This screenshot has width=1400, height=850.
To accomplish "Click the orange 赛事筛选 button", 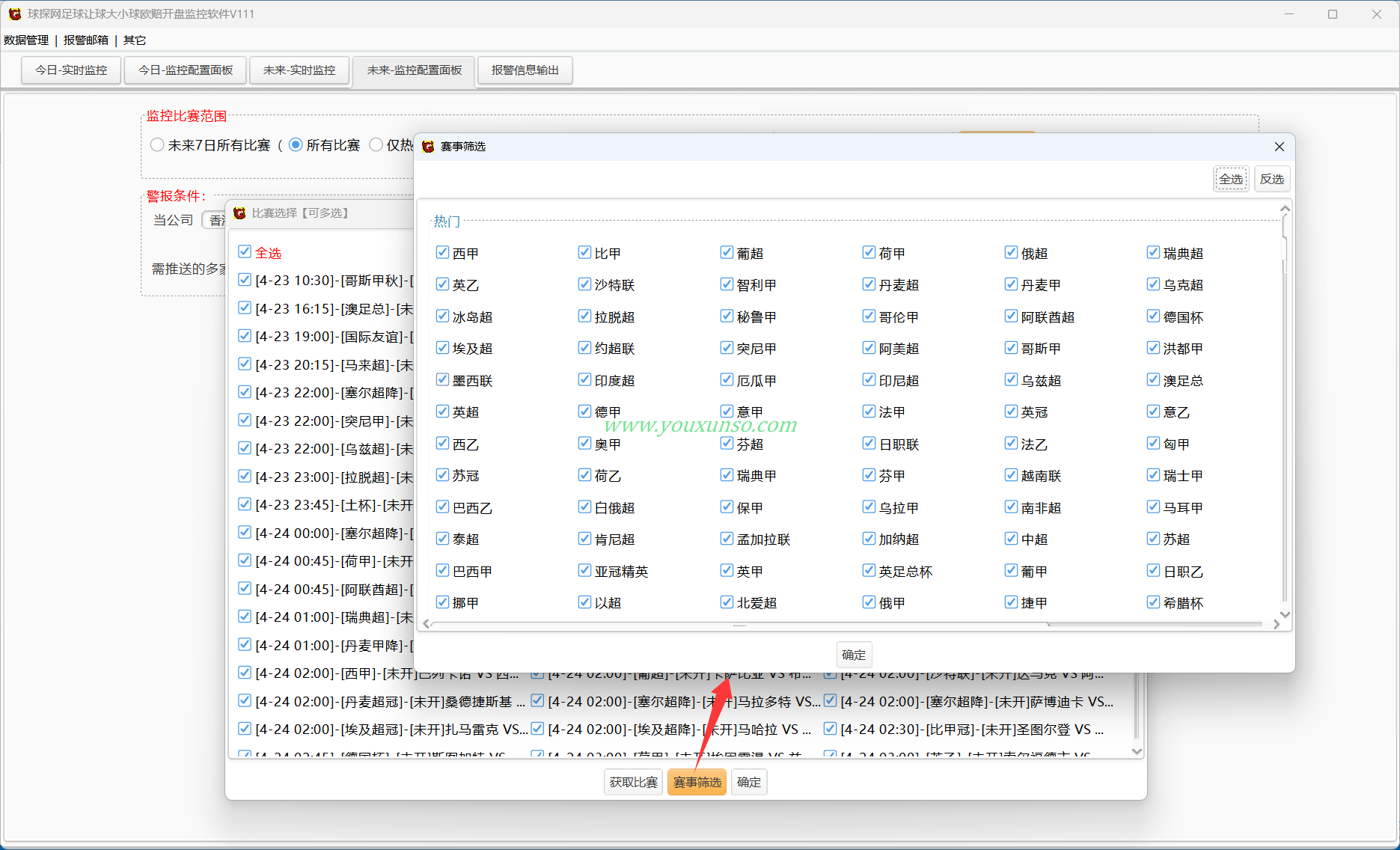I will [x=697, y=782].
